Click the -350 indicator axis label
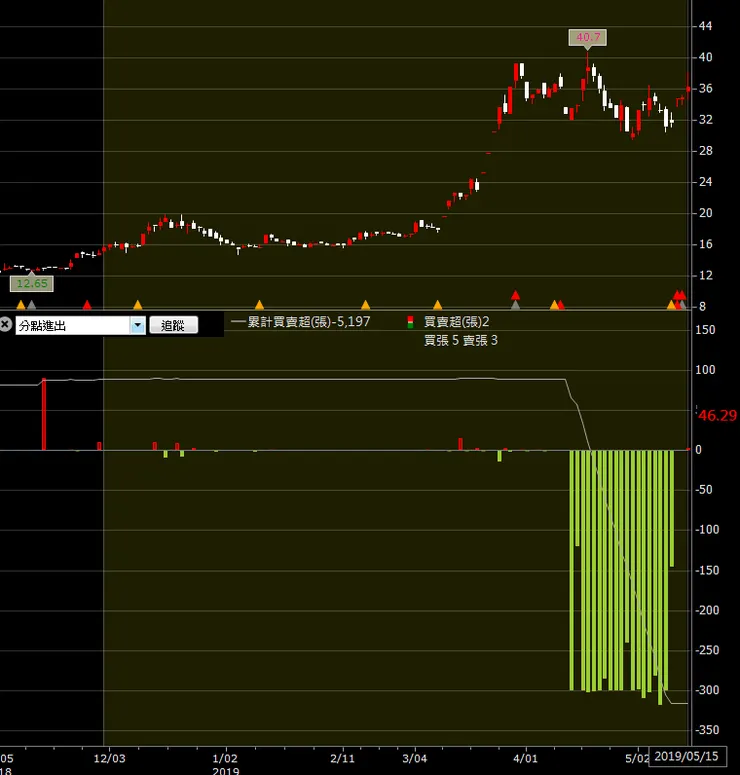The width and height of the screenshot is (740, 775). coord(707,730)
